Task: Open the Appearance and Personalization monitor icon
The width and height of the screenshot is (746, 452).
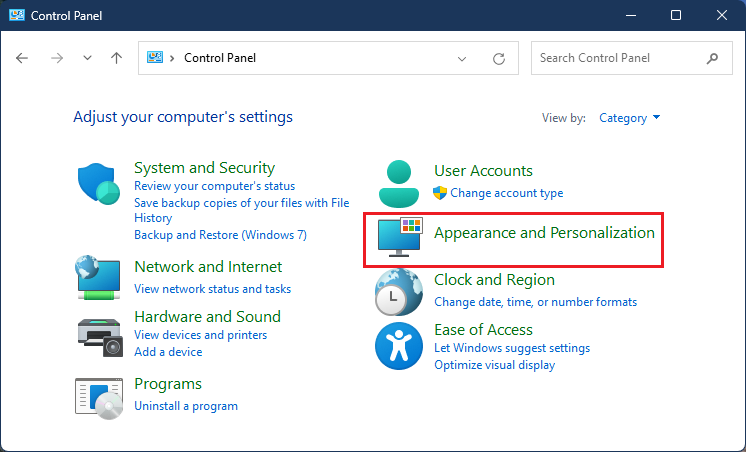Action: [400, 237]
